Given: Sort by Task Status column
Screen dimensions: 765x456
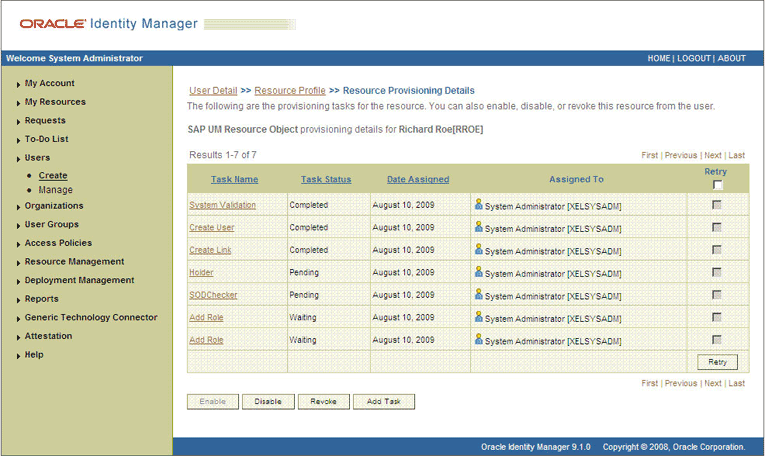Looking at the screenshot, I should pyautogui.click(x=326, y=179).
